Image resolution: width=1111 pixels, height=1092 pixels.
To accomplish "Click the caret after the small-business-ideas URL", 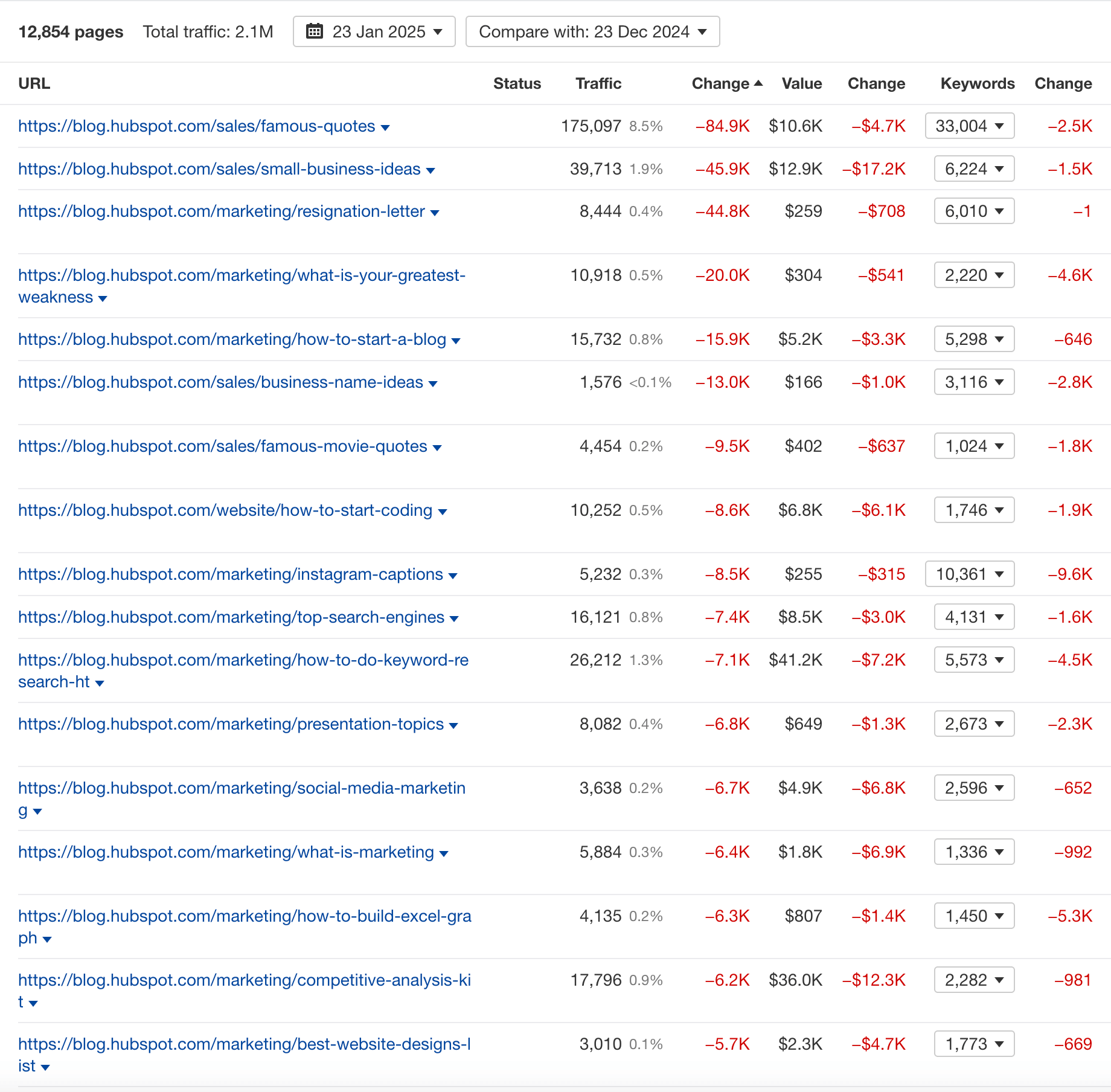I will [x=431, y=170].
